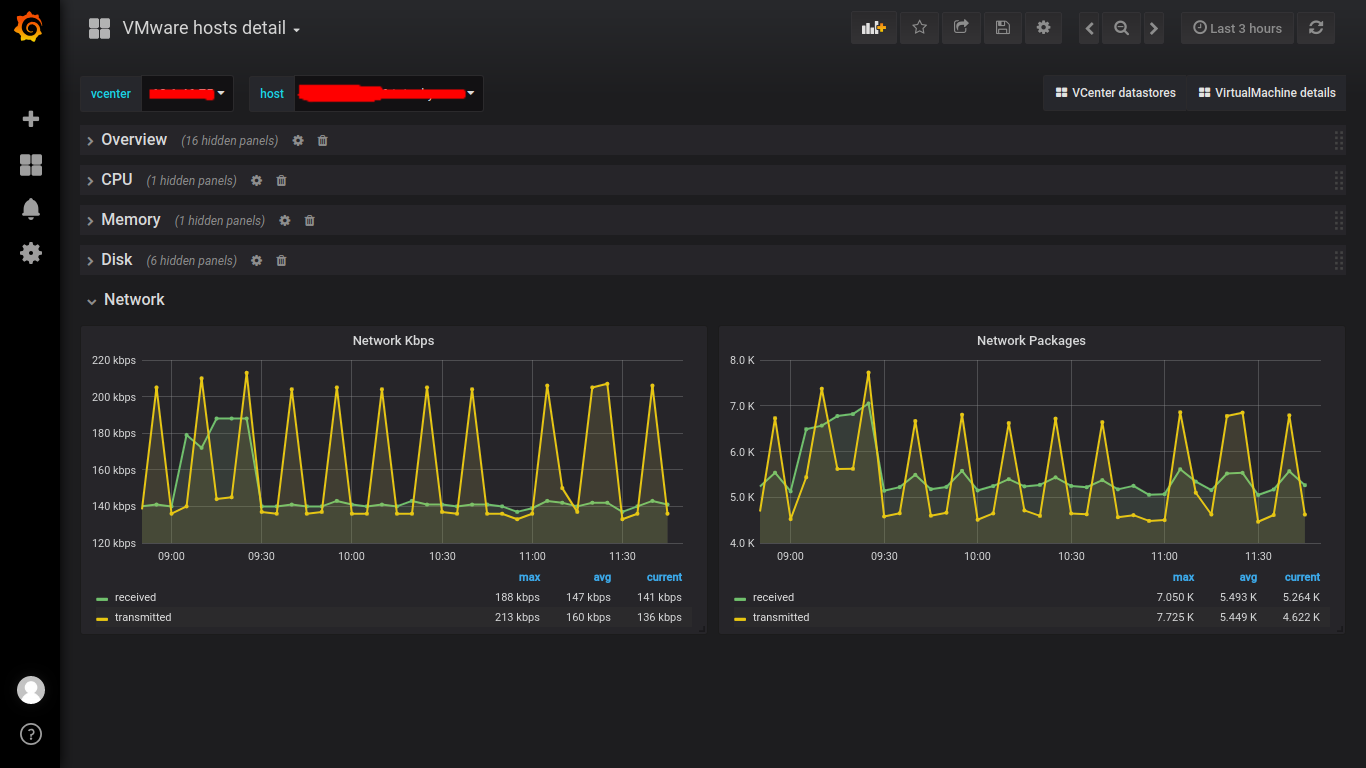Click the Network Kbps panel title
The width and height of the screenshot is (1366, 768).
tap(393, 340)
